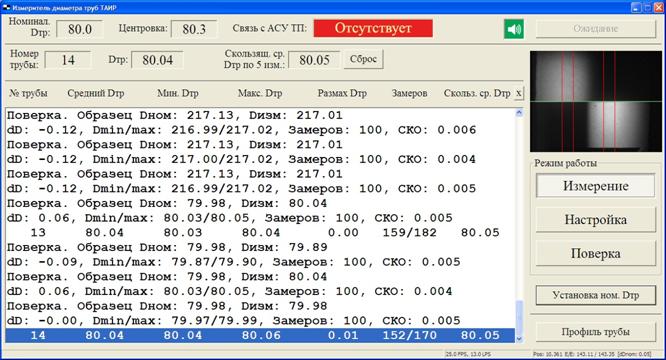666x360 pixels.
Task: Select the highlighted row for pipe 14
Action: coord(260,335)
